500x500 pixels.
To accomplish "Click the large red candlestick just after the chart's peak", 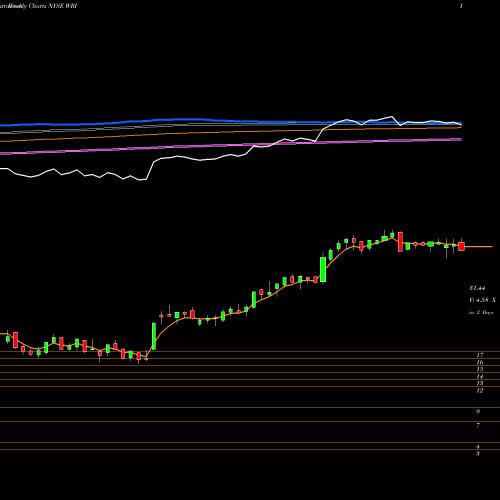I will (x=400, y=242).
